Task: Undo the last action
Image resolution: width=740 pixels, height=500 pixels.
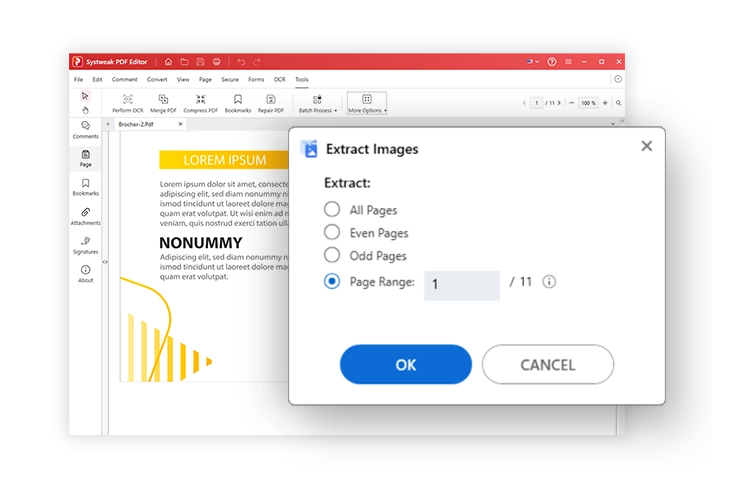Action: click(x=241, y=62)
